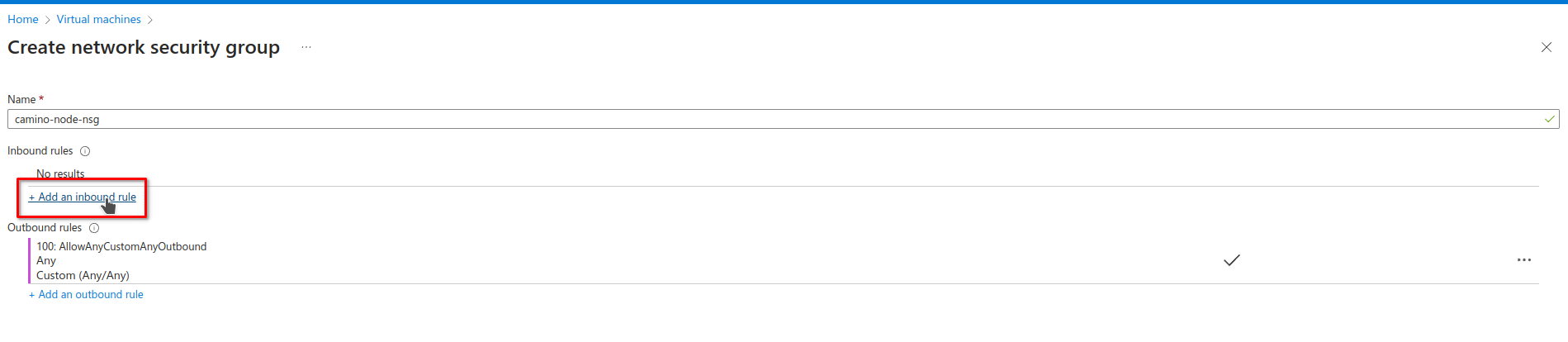The width and height of the screenshot is (1568, 342).
Task: Select the 100: AllowAnyCustomAnyOutbound rule
Action: point(121,246)
